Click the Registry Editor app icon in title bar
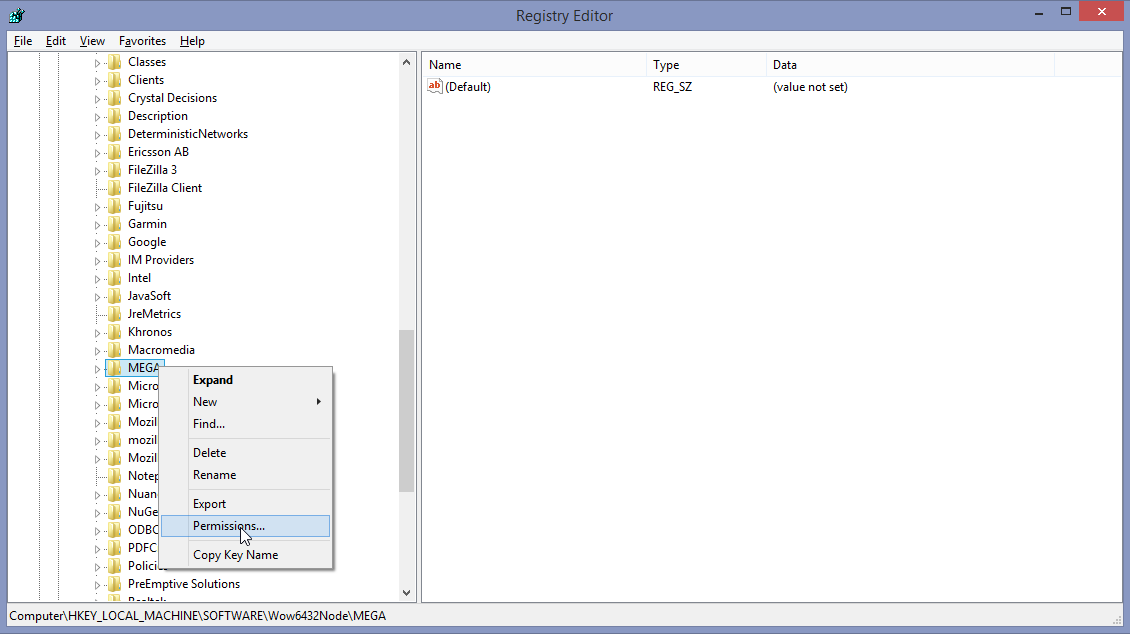Image resolution: width=1130 pixels, height=634 pixels. (x=16, y=15)
